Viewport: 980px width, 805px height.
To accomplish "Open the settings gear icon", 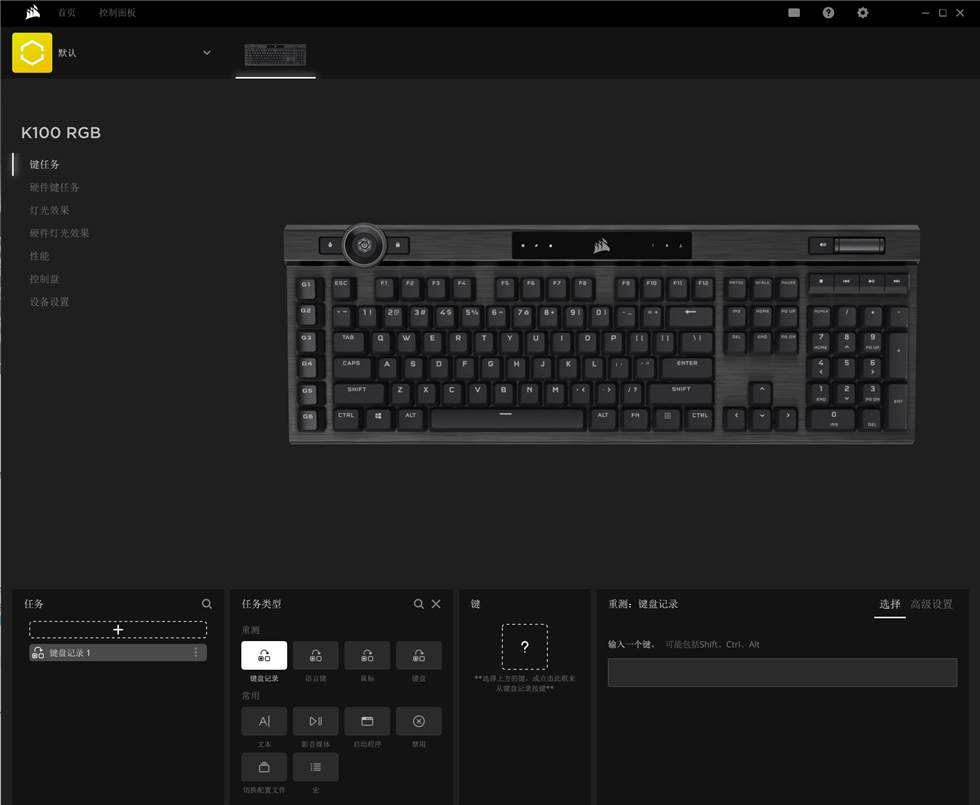I will (x=862, y=12).
